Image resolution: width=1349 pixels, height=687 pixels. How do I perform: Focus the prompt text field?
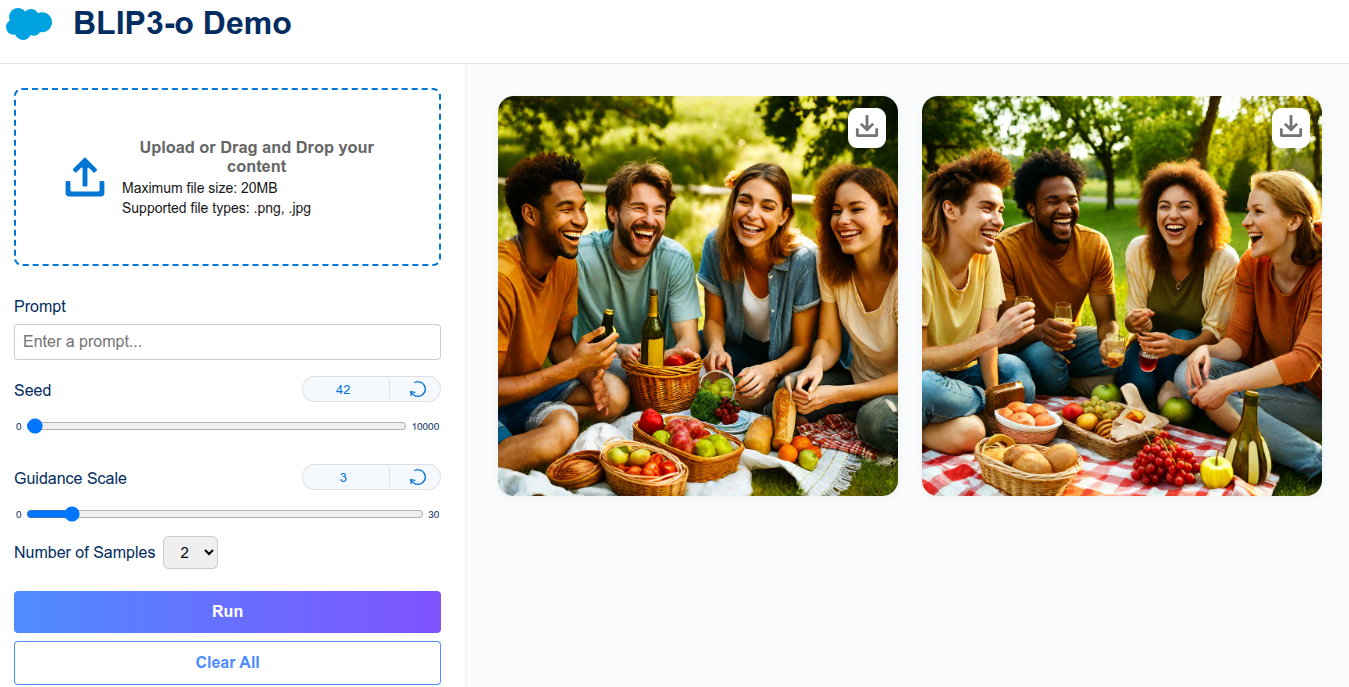[x=227, y=341]
